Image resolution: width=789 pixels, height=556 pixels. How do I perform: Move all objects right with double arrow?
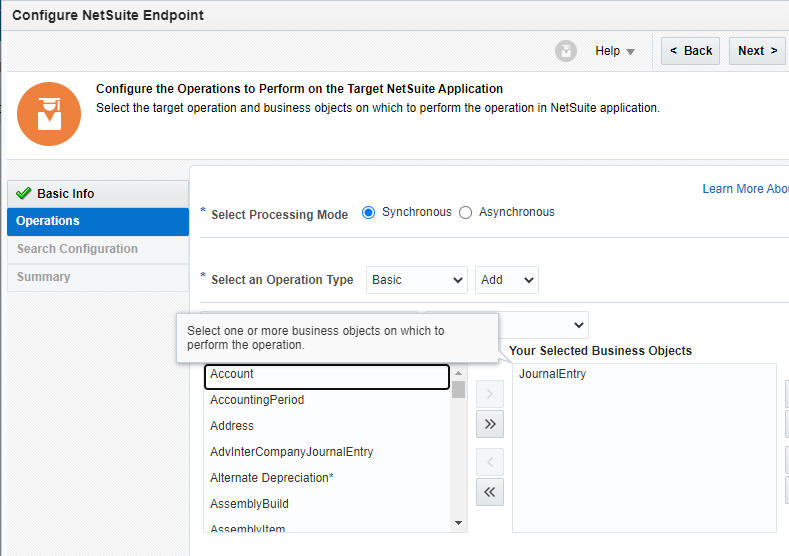tap(490, 424)
